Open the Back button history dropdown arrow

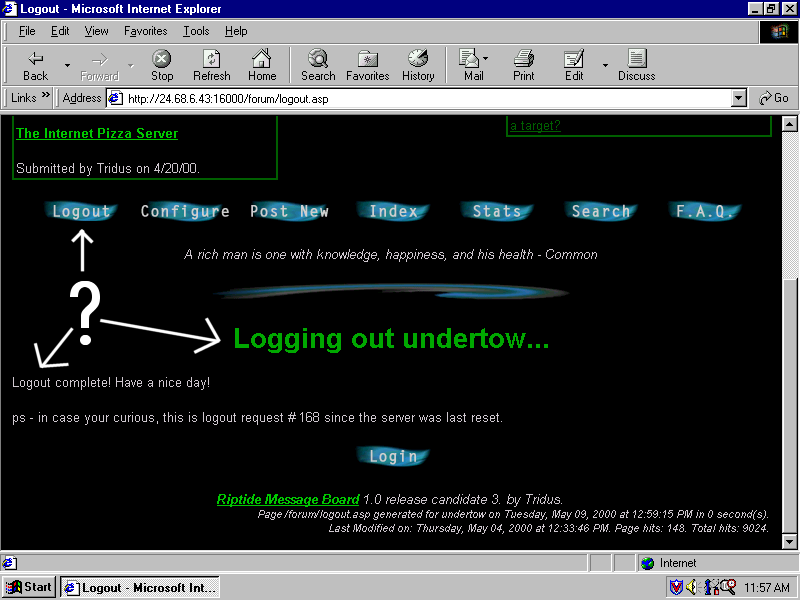click(x=67, y=65)
